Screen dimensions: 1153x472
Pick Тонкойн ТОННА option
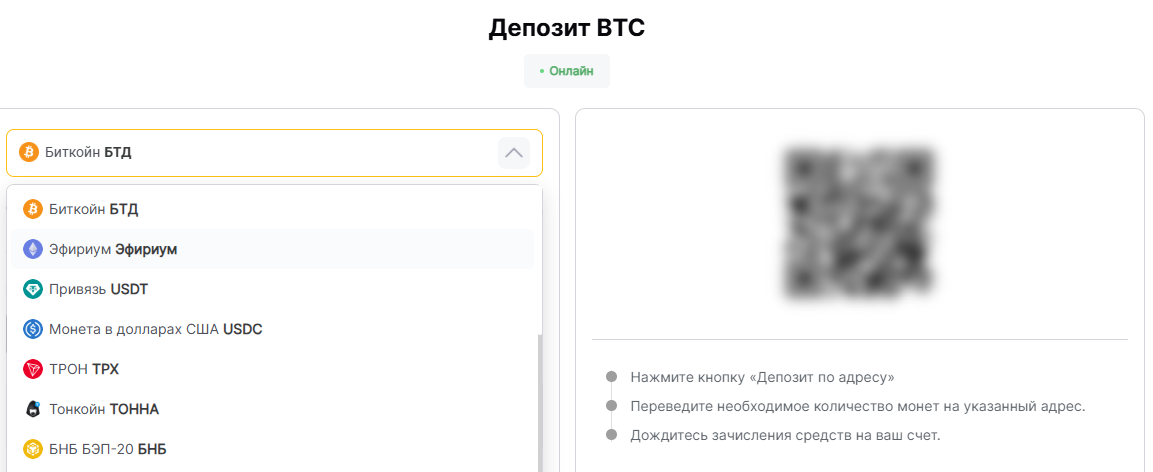[273, 409]
